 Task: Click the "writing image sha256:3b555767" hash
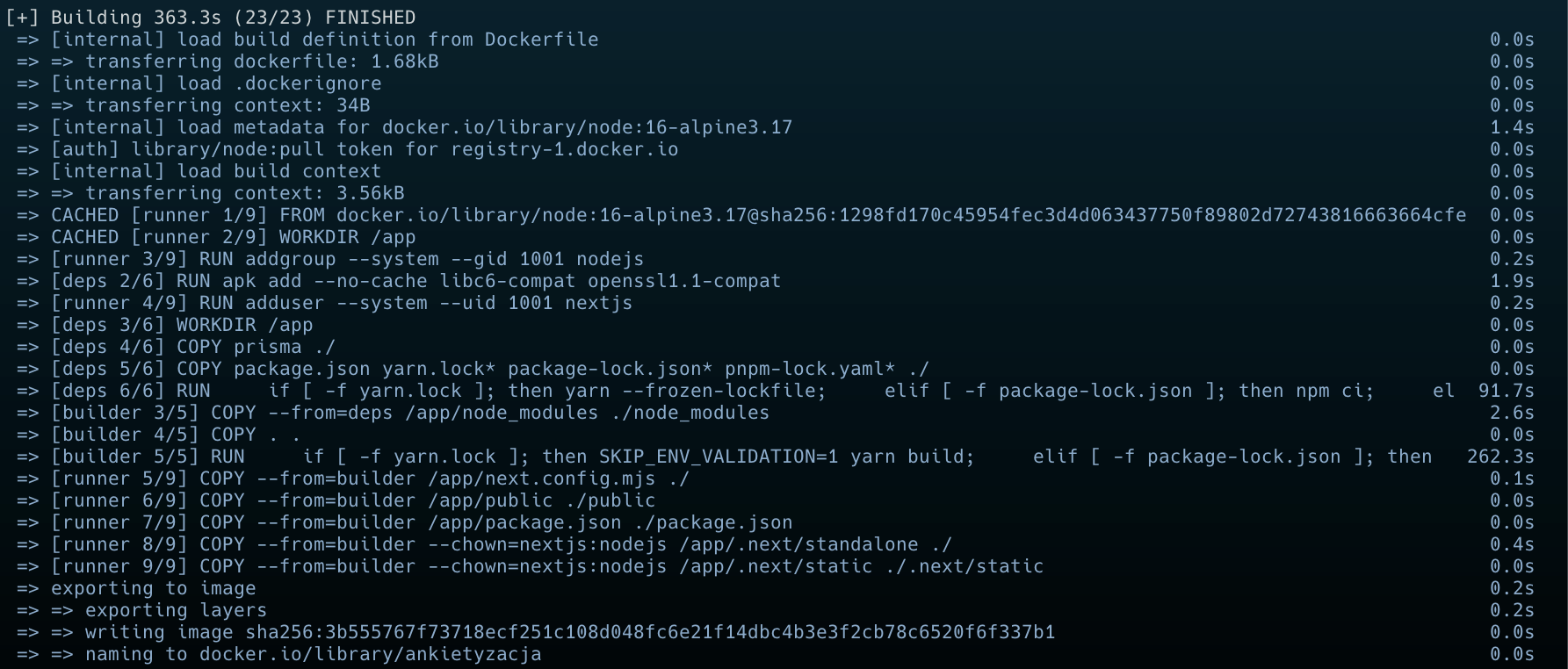[650, 632]
